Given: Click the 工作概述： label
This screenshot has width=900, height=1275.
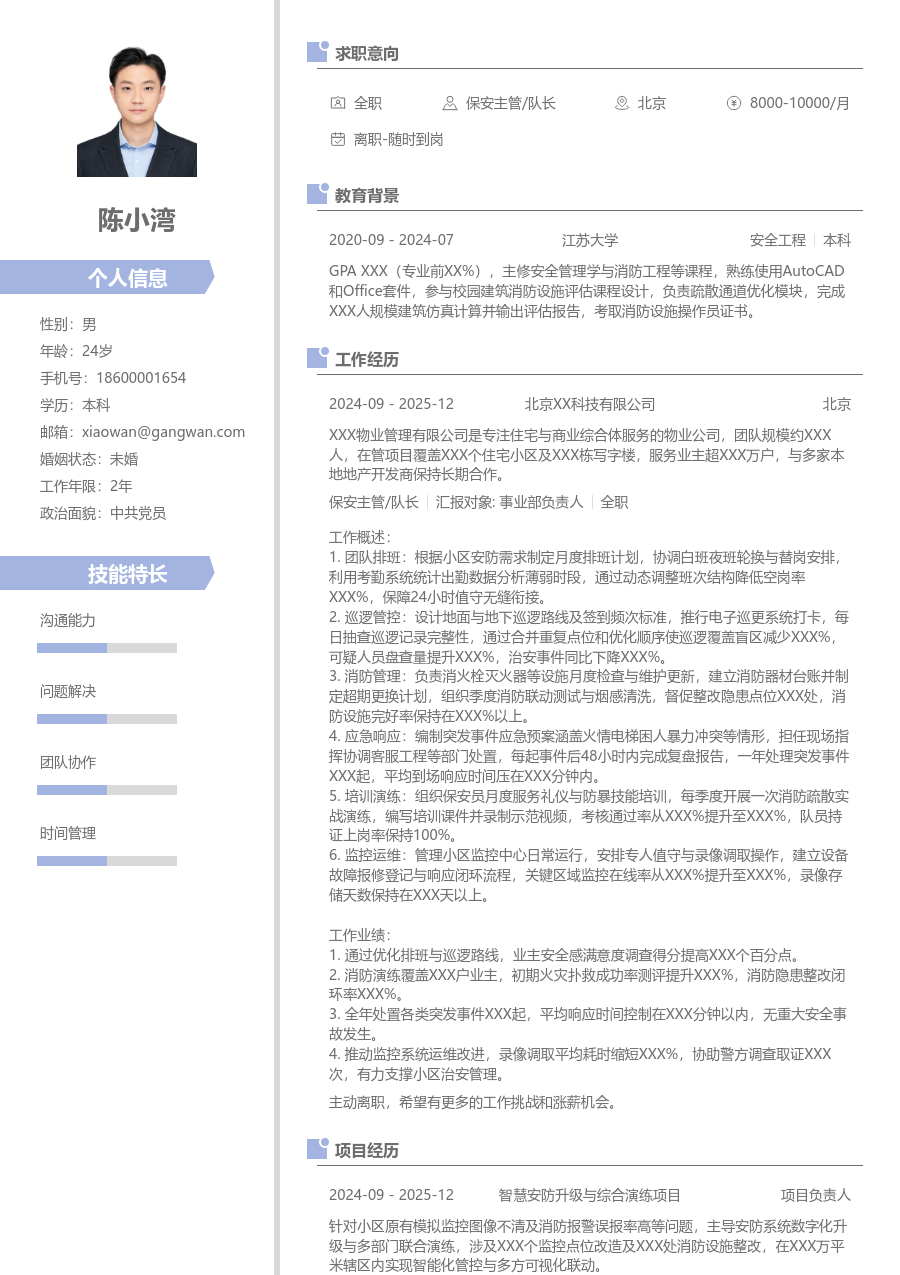Looking at the screenshot, I should (361, 537).
